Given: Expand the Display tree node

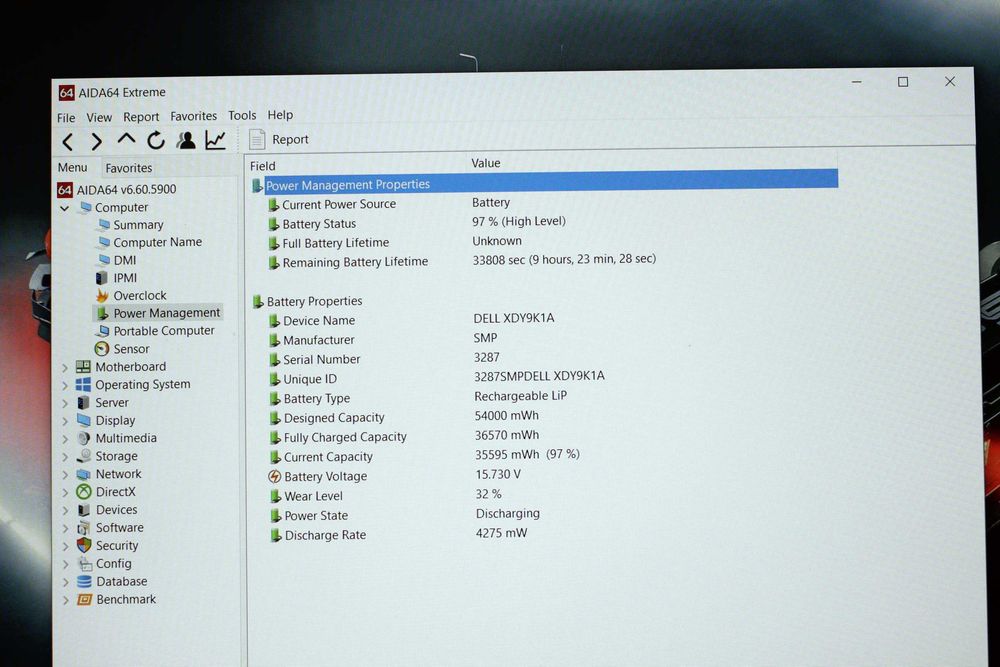Looking at the screenshot, I should 65,421.
